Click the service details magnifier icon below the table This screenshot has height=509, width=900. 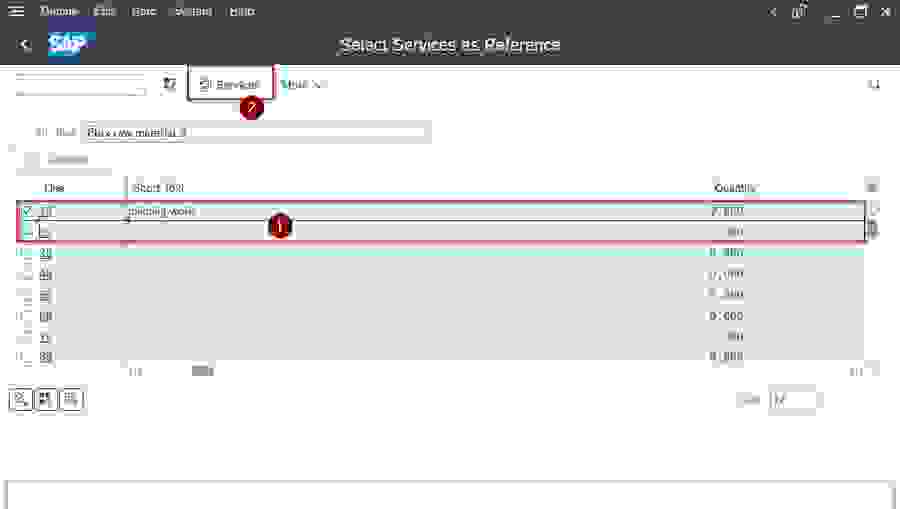[20, 400]
